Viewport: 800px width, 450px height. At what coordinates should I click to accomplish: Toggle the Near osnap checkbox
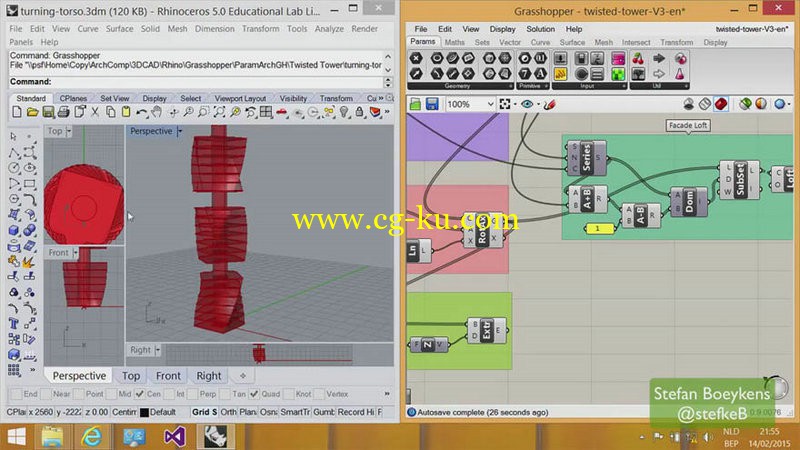(x=47, y=394)
